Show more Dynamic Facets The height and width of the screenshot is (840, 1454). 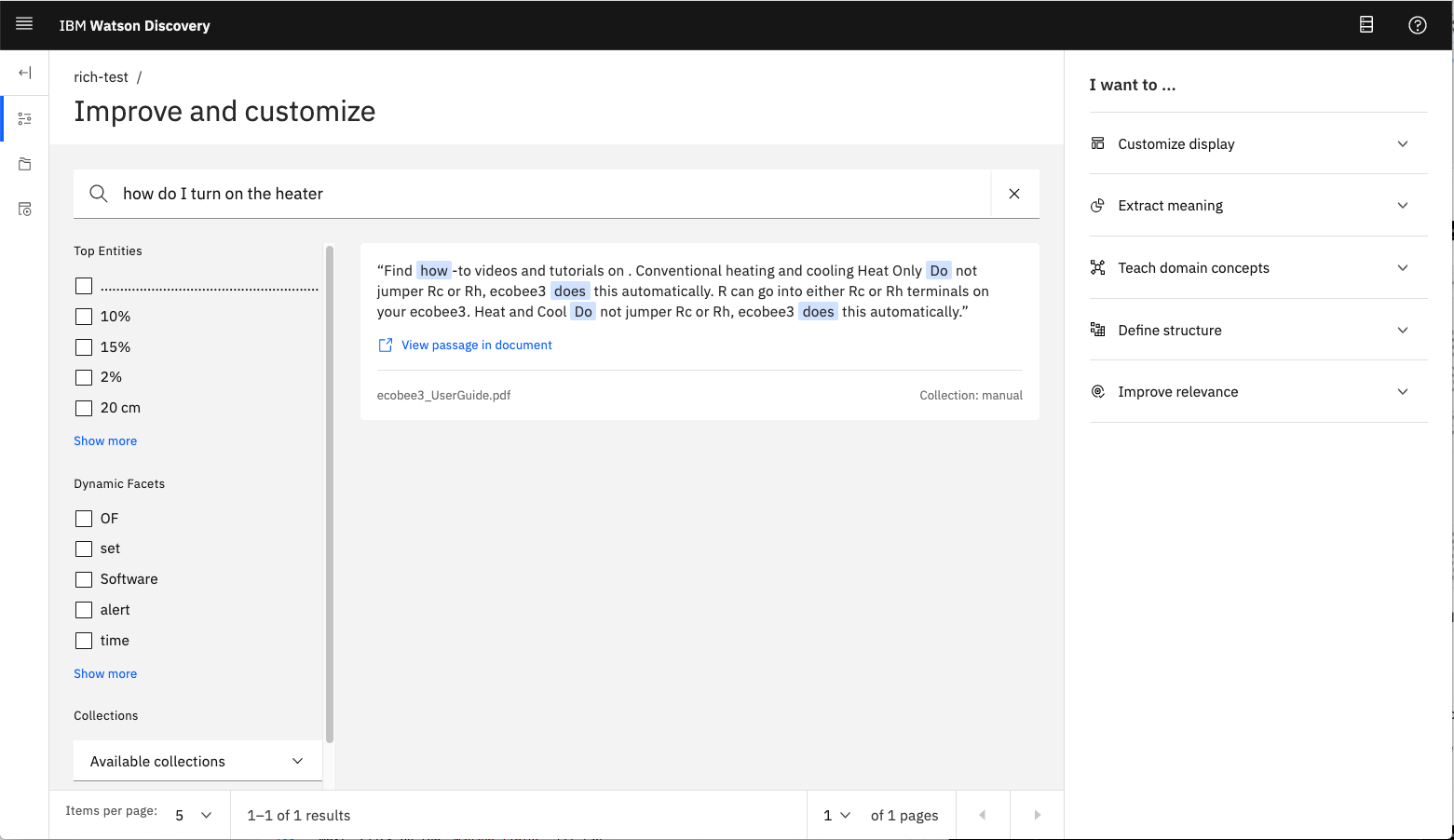105,673
